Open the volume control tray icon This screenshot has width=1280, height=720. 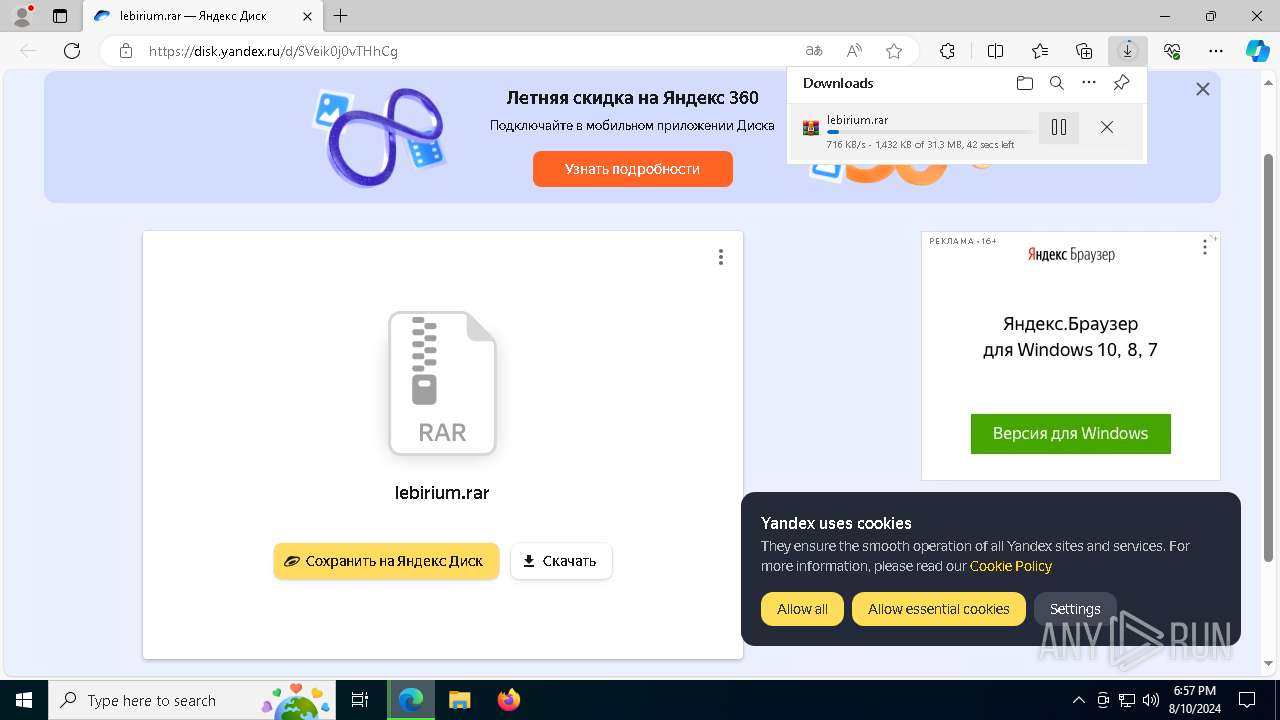coord(1150,700)
